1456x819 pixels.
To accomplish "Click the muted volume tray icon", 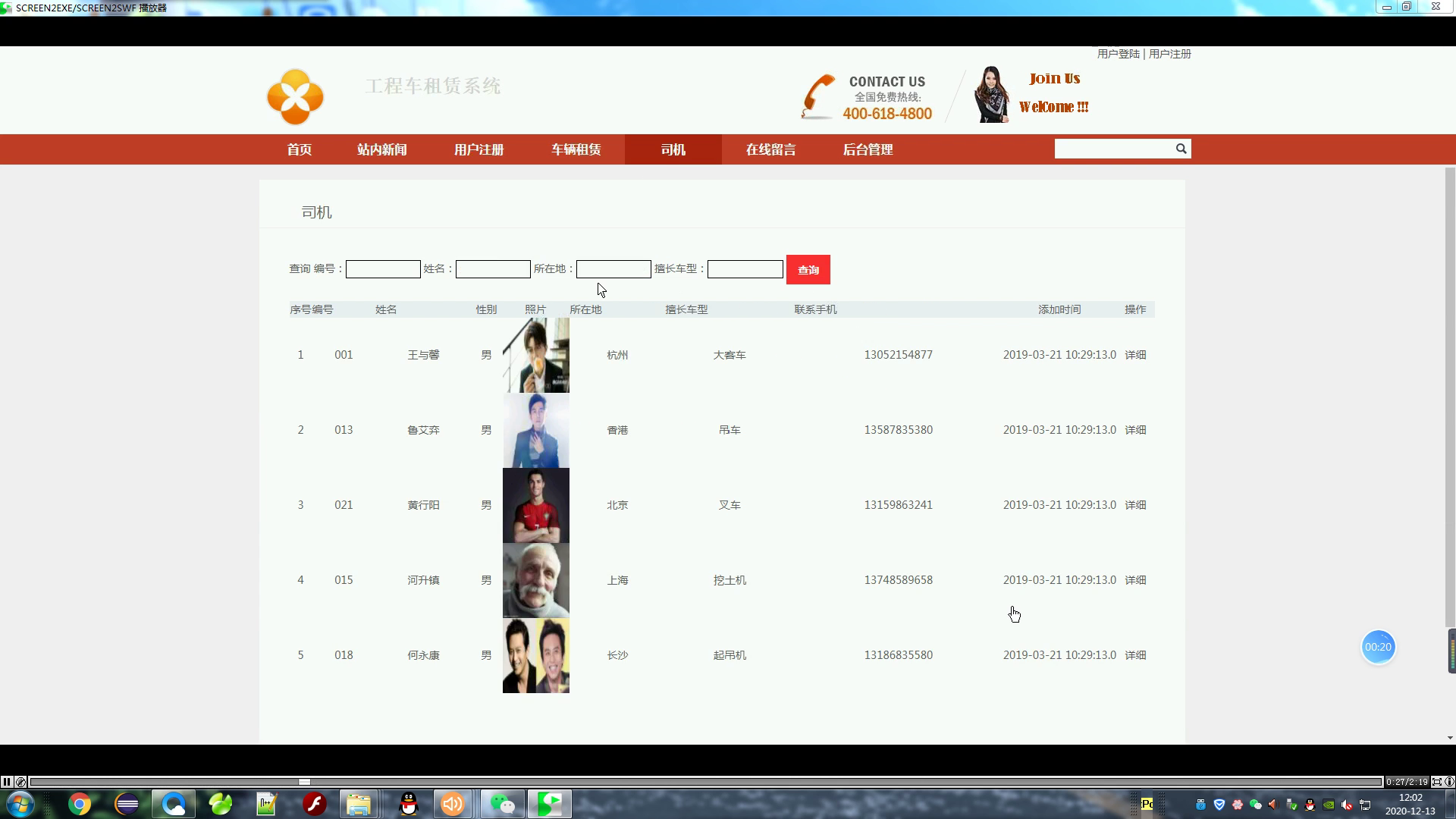I will click(x=1347, y=805).
